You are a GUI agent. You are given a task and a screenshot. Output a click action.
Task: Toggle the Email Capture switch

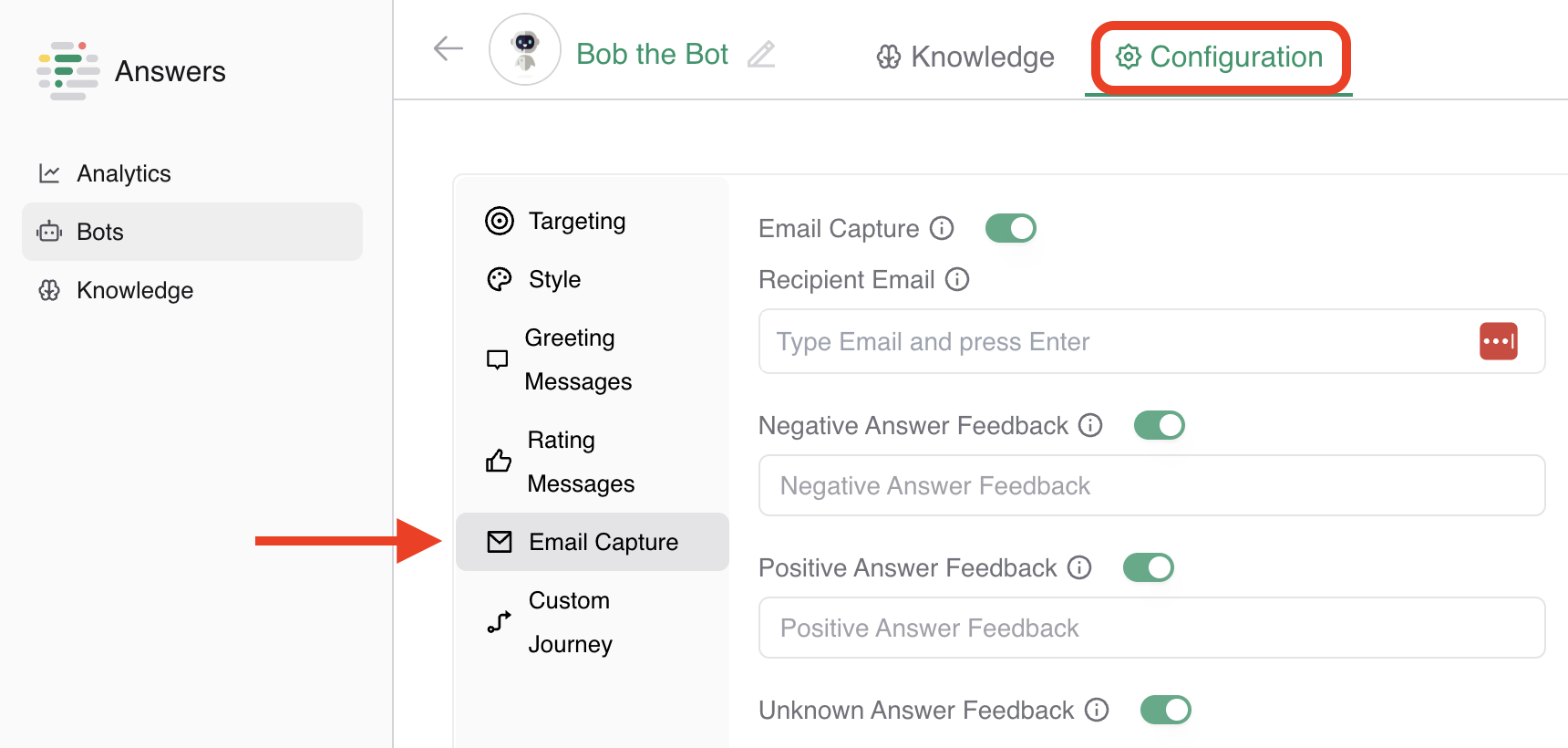(1011, 228)
